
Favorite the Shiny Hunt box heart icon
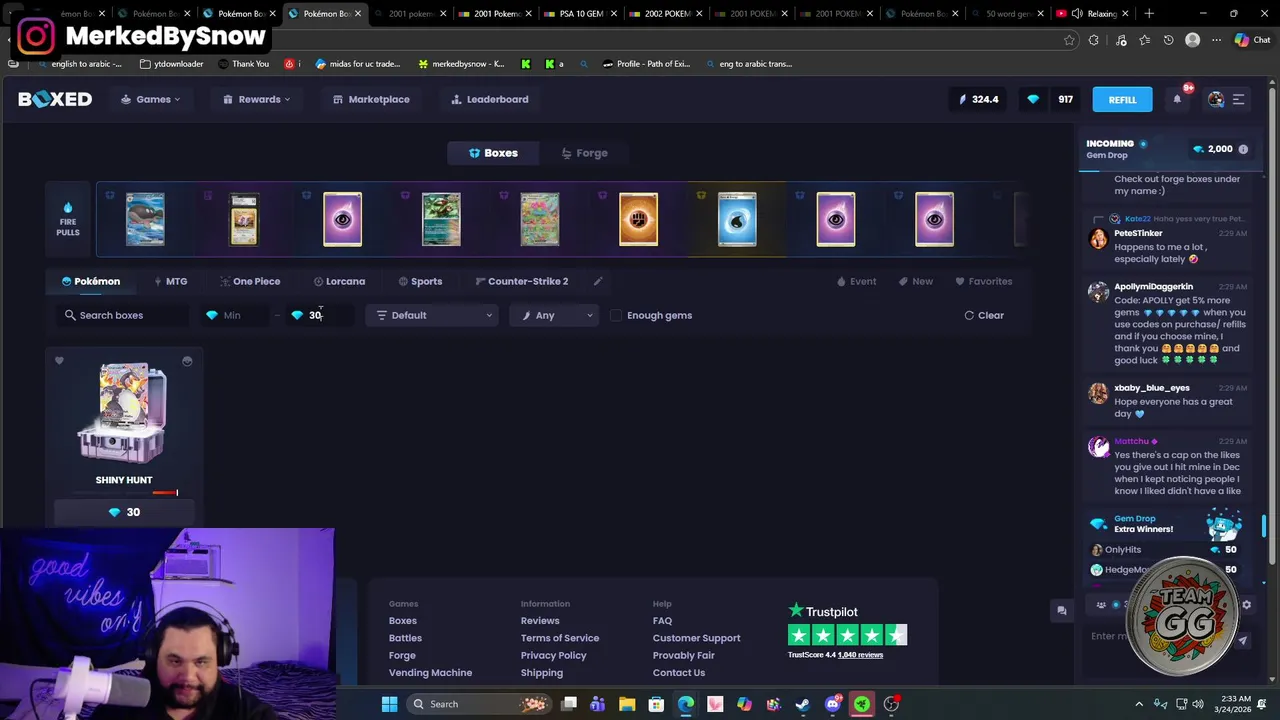pyautogui.click(x=59, y=361)
